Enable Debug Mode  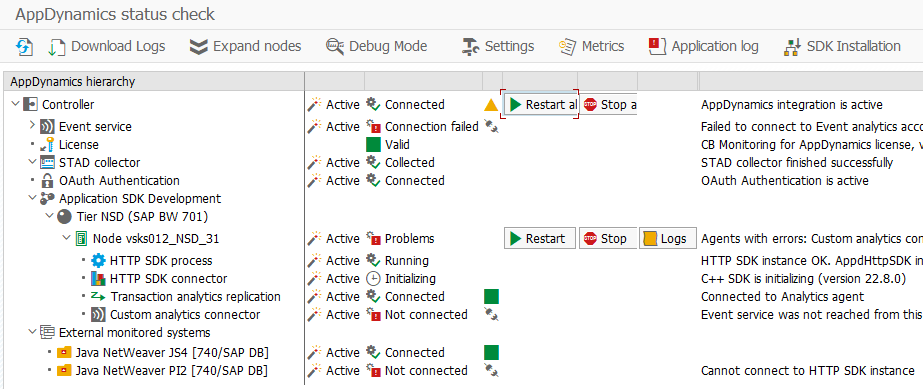377,46
